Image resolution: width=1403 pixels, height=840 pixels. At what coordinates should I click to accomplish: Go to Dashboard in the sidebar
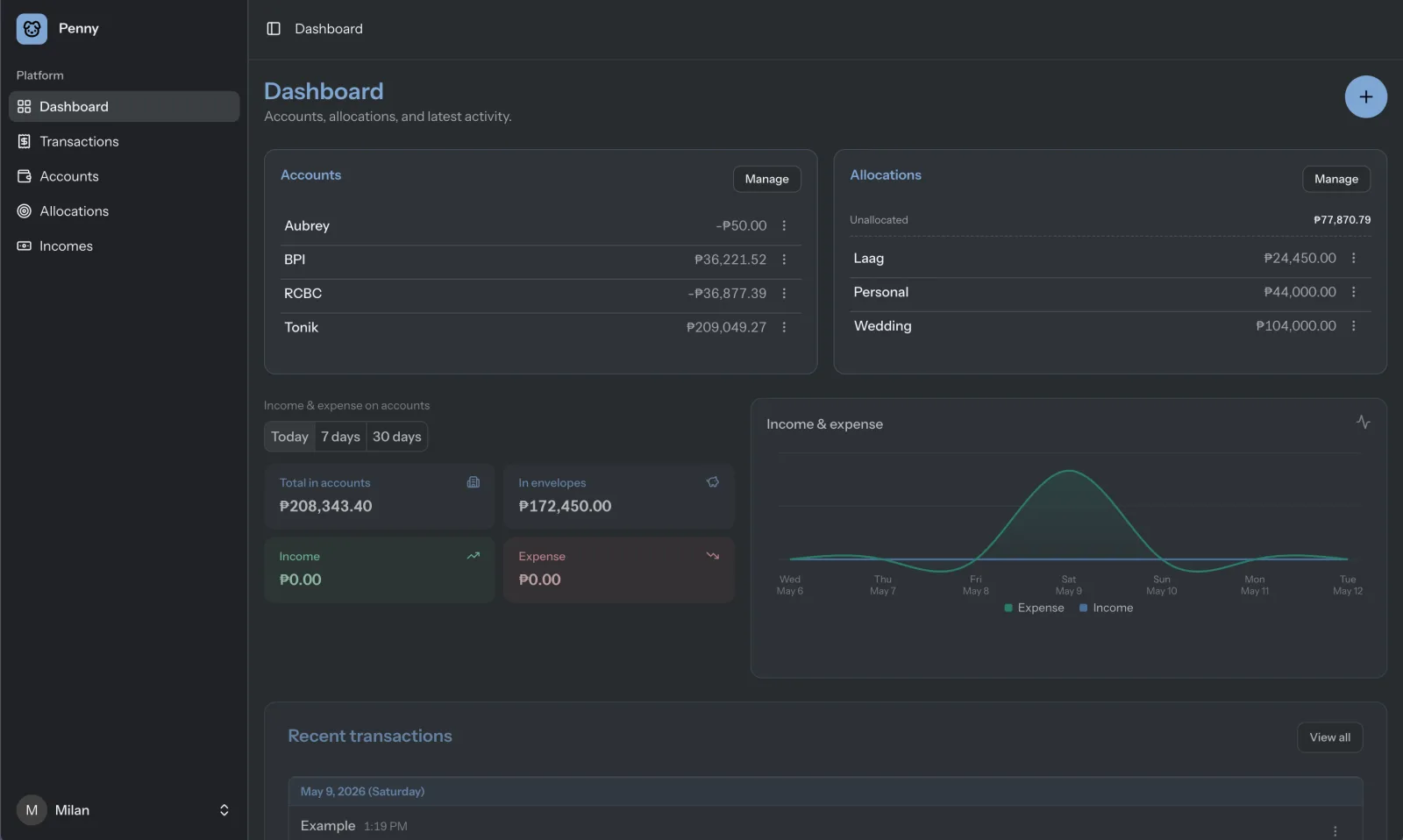pos(124,107)
